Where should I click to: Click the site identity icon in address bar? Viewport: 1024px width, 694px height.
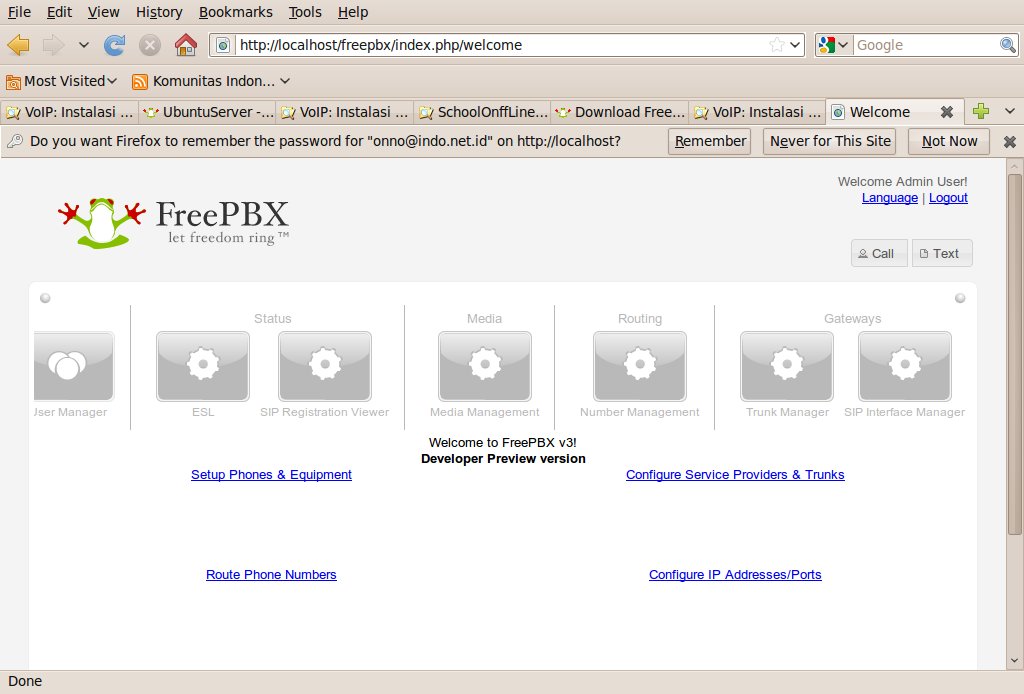pos(223,45)
